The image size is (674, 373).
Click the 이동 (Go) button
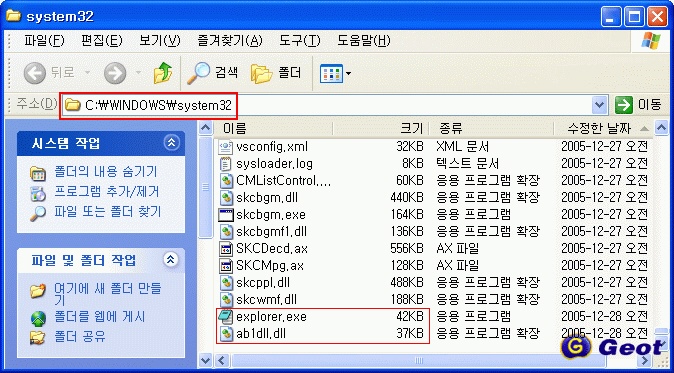[x=638, y=105]
